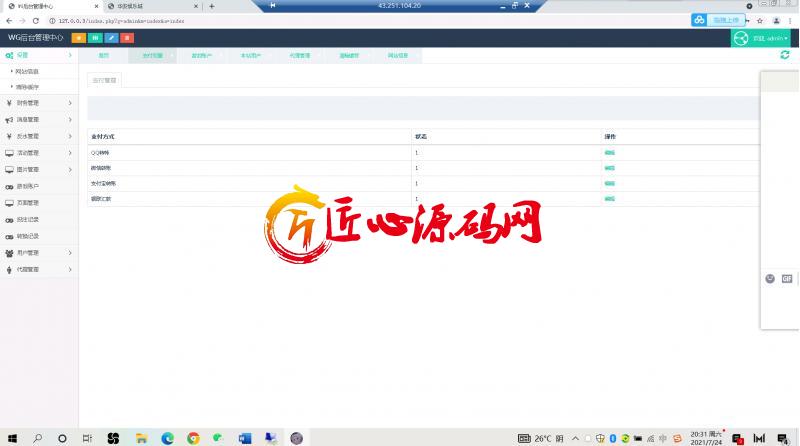The height and width of the screenshot is (446, 800).
Task: Open Microsoft Word from the taskbar
Action: [x=245, y=438]
